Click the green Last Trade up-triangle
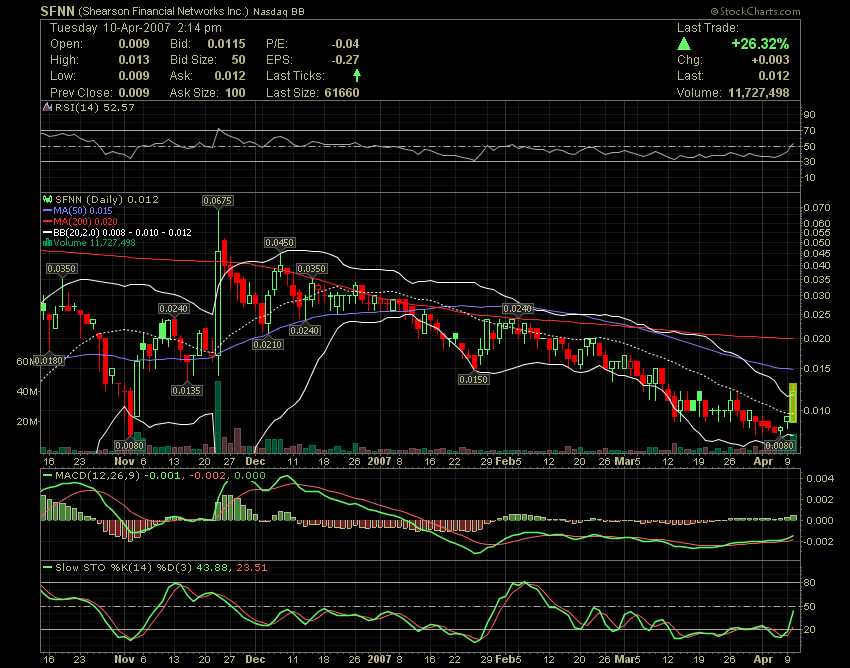This screenshot has height=668, width=850. pyautogui.click(x=684, y=43)
